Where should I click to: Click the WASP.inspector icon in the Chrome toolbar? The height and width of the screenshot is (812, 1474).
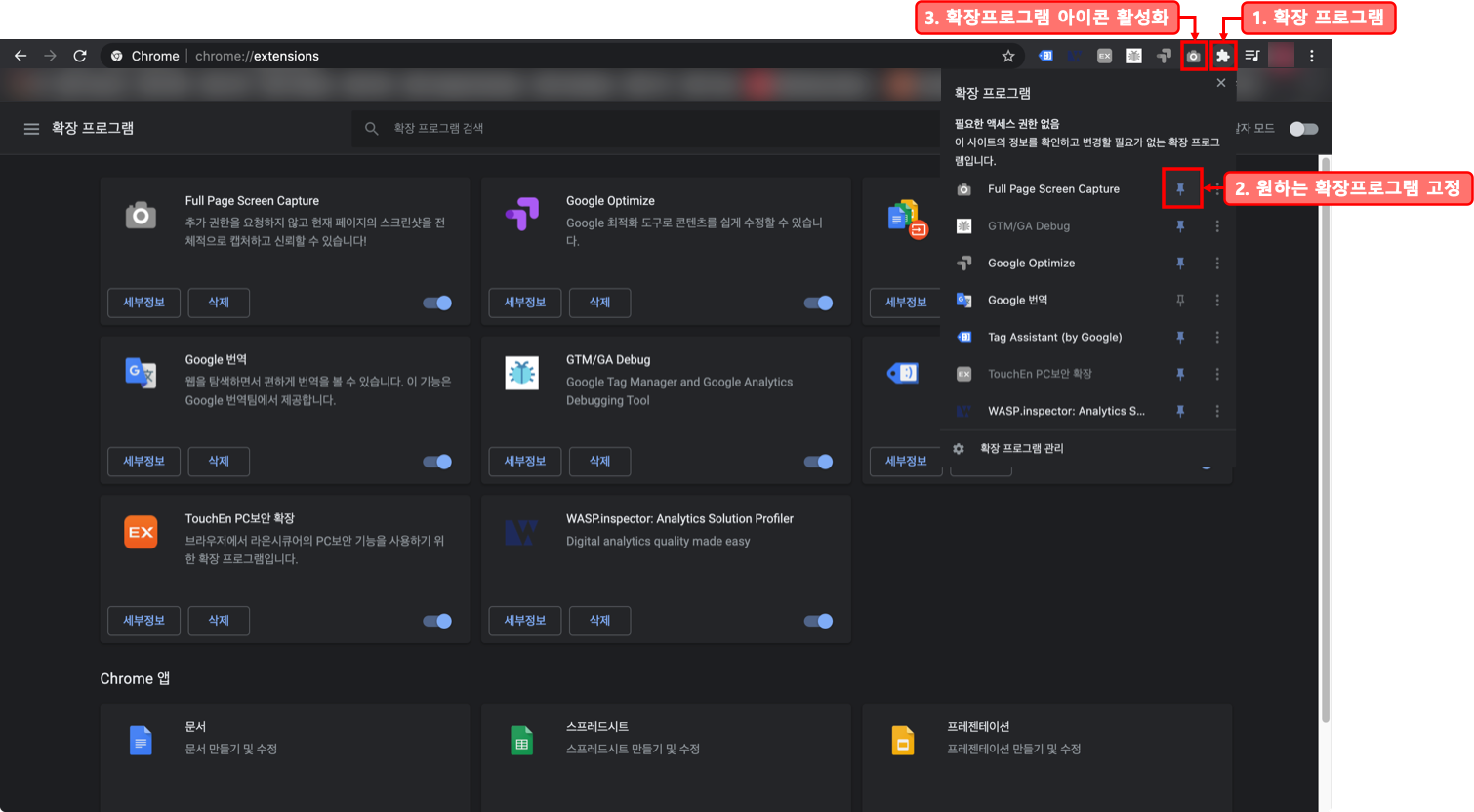click(x=1075, y=56)
